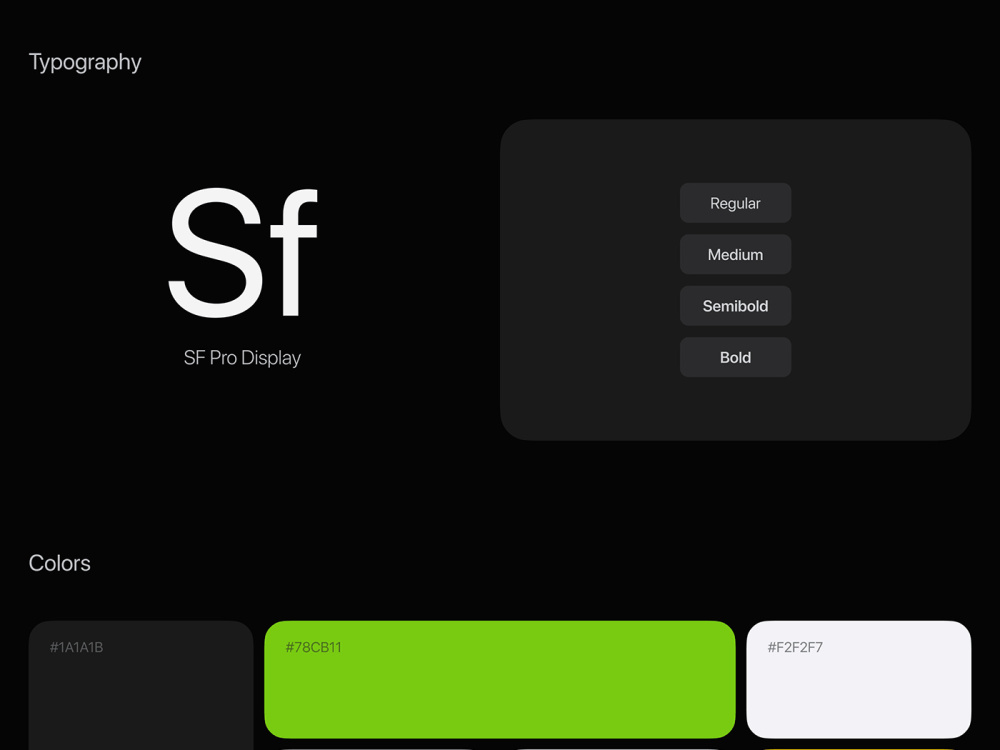Select the Regular font weight button

[x=735, y=203]
